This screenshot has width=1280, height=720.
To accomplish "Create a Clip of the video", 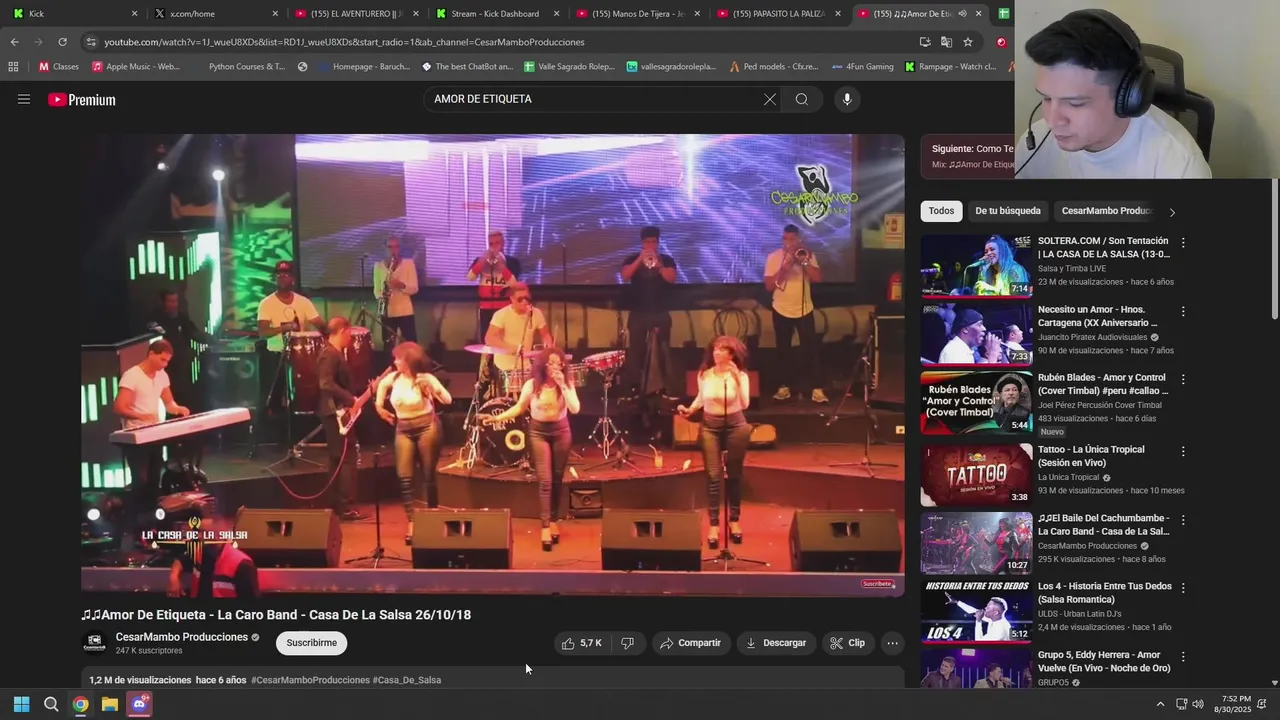I will coord(848,643).
